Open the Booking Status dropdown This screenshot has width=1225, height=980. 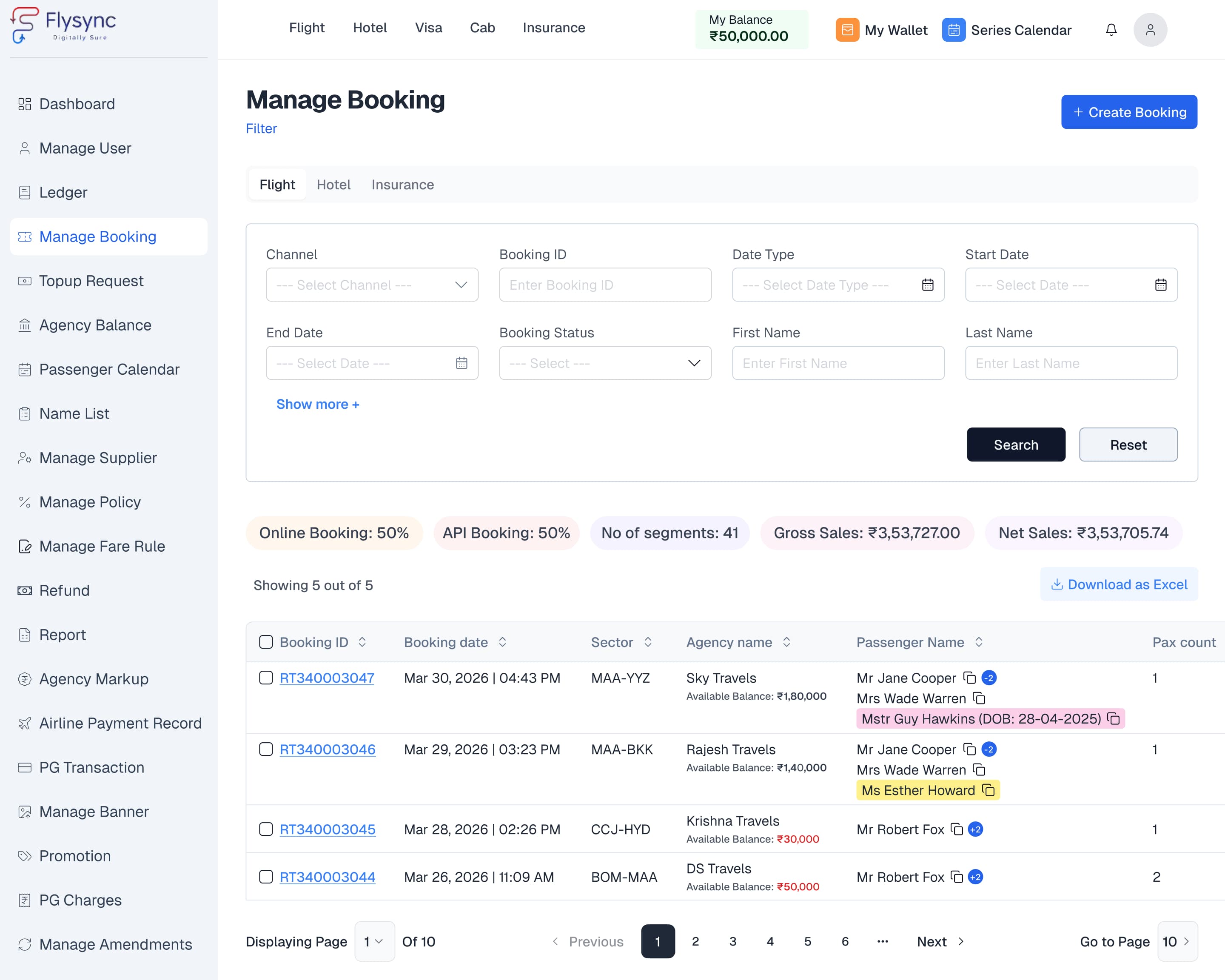[605, 363]
